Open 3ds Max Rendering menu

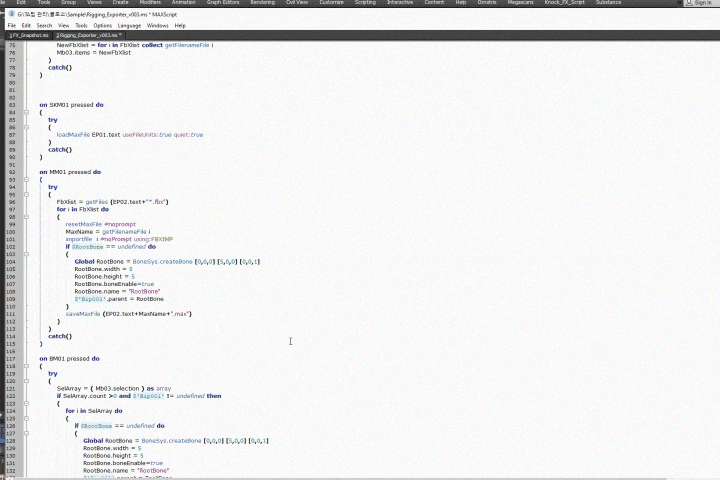[x=263, y=2]
